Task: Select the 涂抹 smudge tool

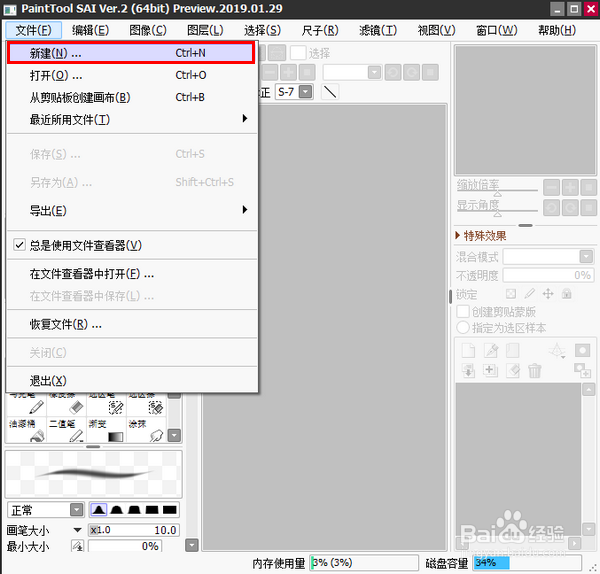Action: click(146, 430)
